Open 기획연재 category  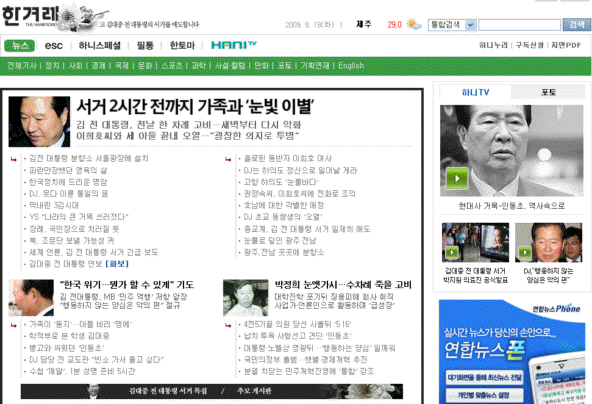point(315,65)
